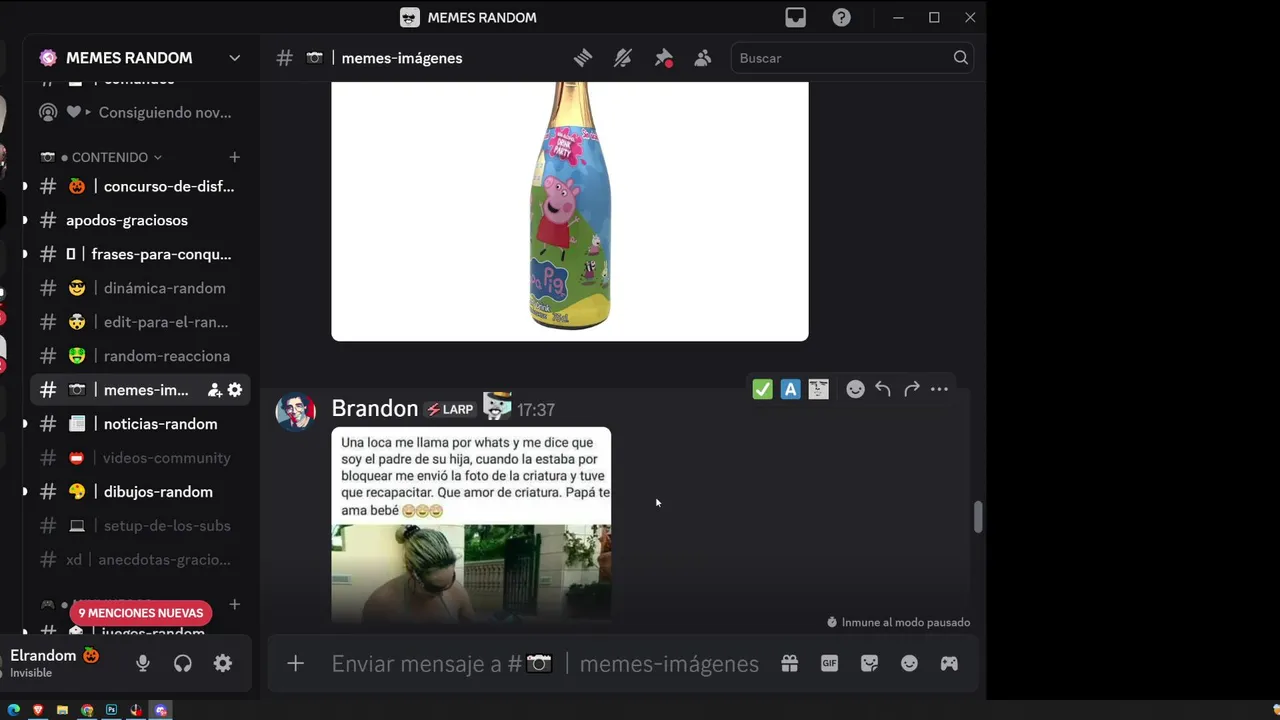Open pinned messages icon

click(663, 58)
